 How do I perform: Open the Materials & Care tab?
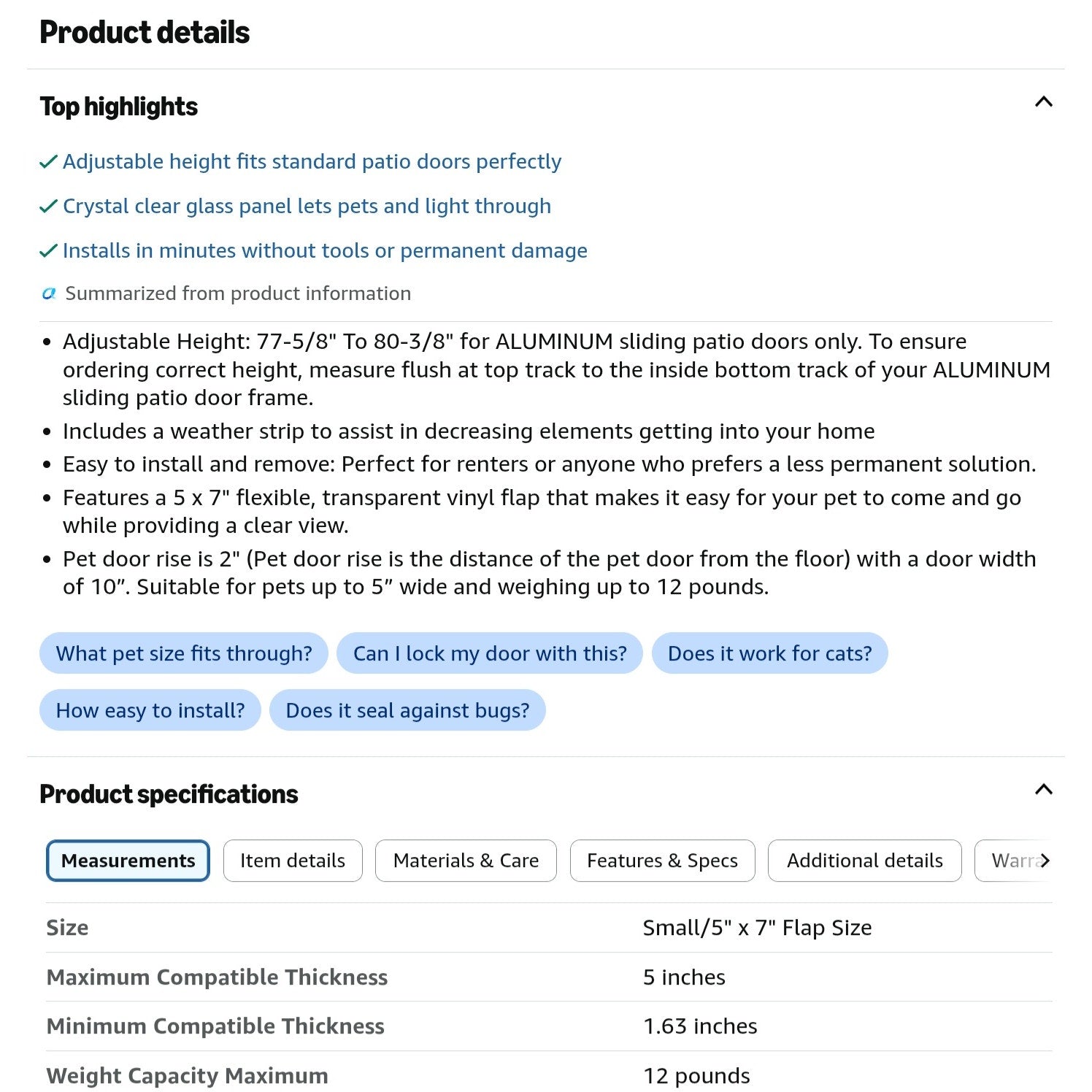(466, 861)
